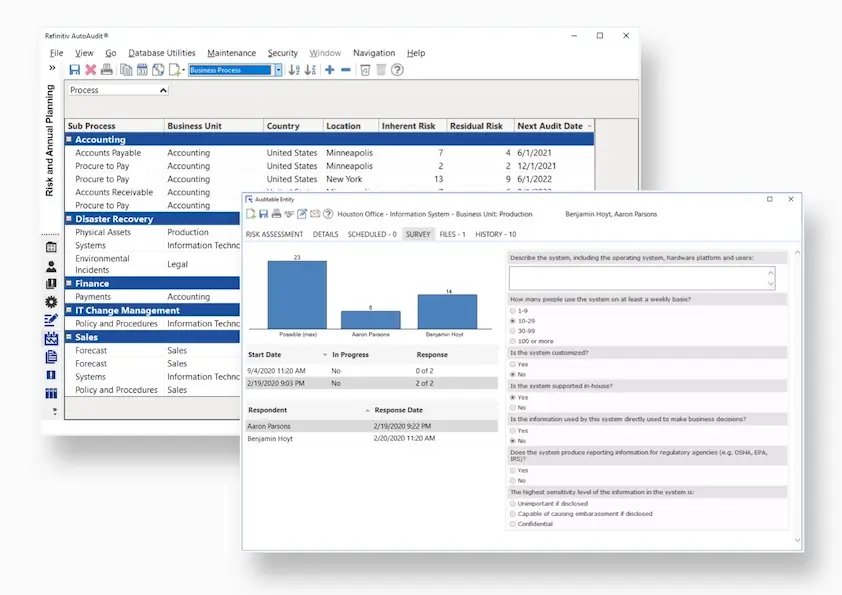Screen dimensions: 842x595
Task: Open the grid building sidebar icon
Action: [x=51, y=248]
